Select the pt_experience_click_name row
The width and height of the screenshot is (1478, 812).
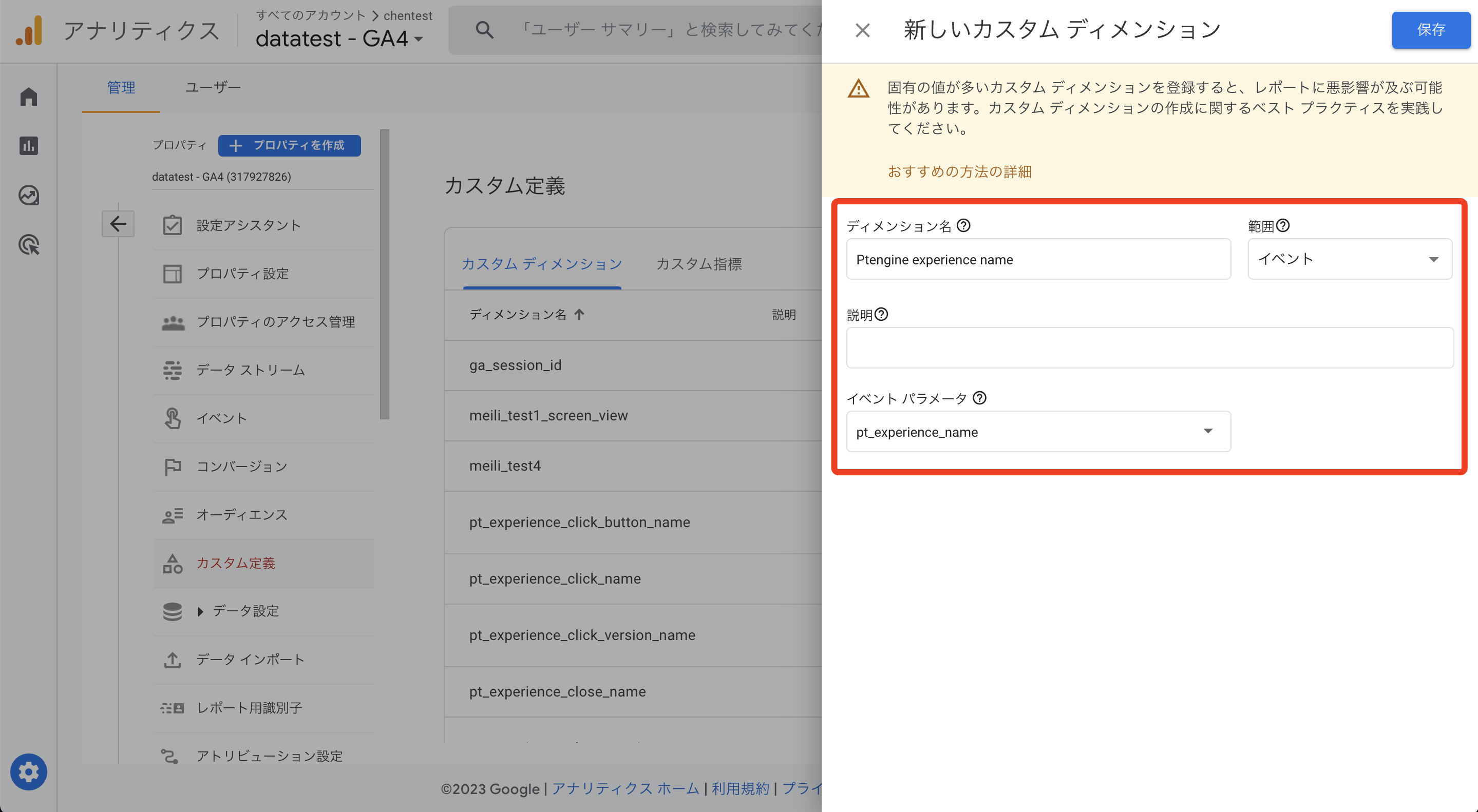coord(633,578)
